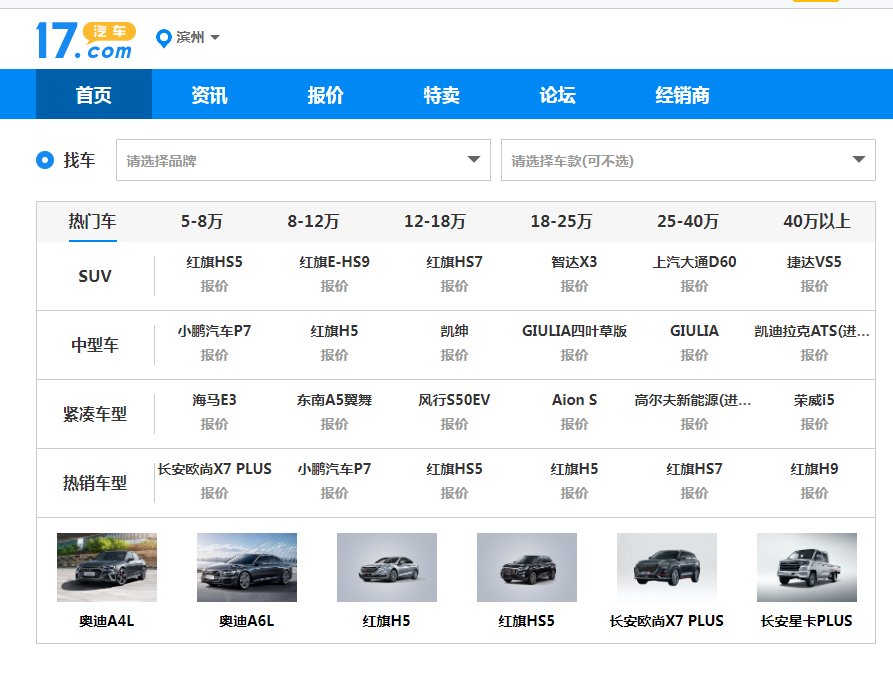Switch to the 25-40万 price tab
This screenshot has height=683, width=893.
click(688, 221)
